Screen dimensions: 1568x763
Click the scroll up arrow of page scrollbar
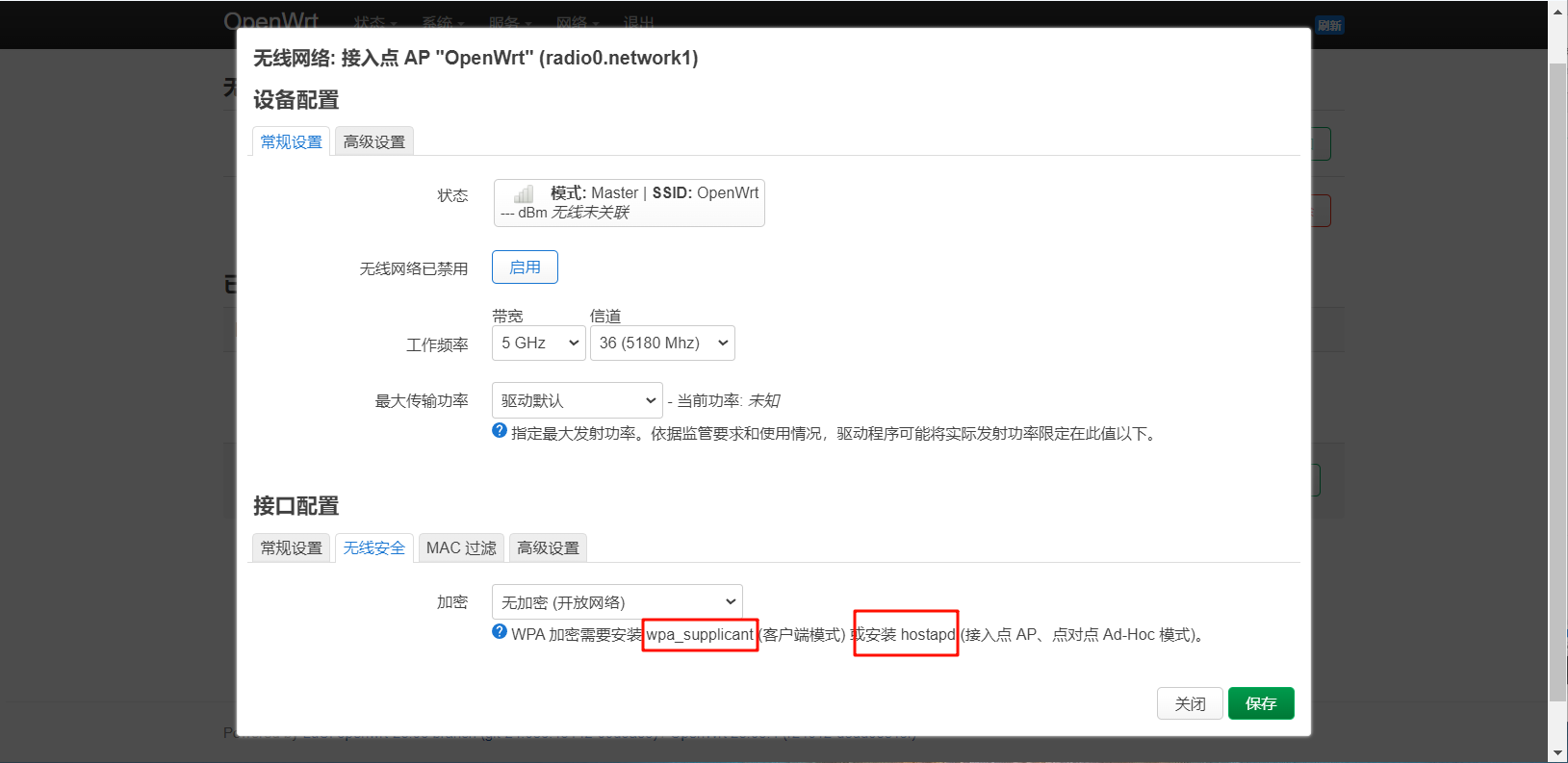pyautogui.click(x=1557, y=10)
